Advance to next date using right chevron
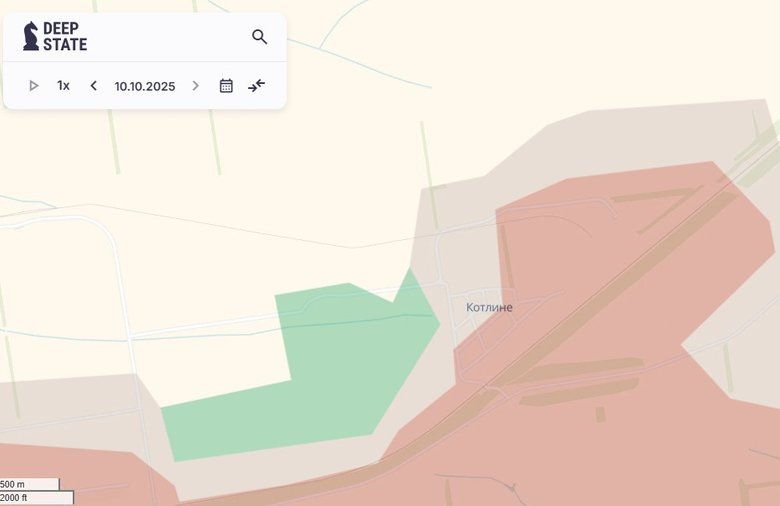Screen dimensions: 780x506 point(196,86)
